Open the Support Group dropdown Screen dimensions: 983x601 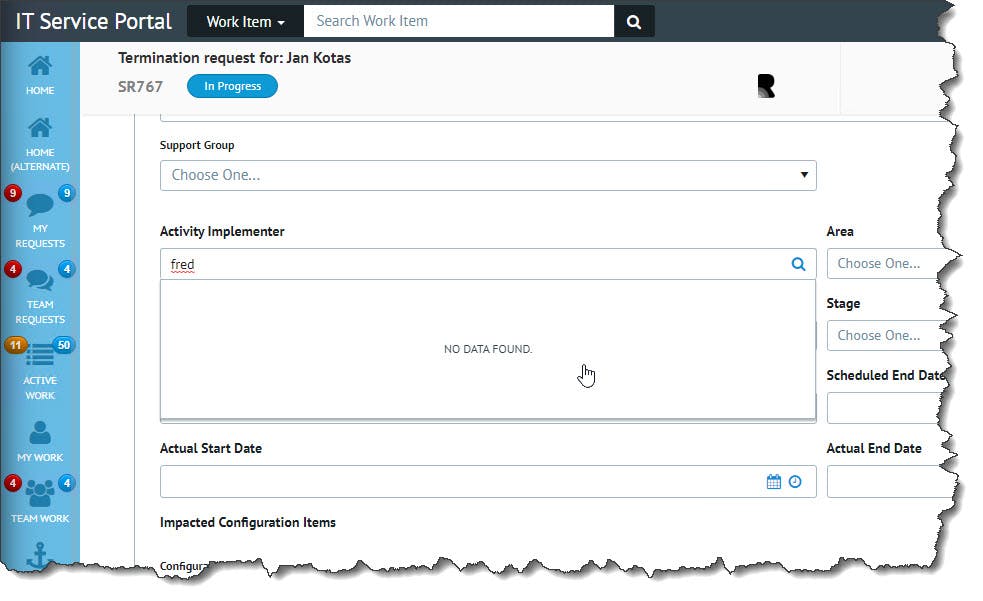pos(488,175)
